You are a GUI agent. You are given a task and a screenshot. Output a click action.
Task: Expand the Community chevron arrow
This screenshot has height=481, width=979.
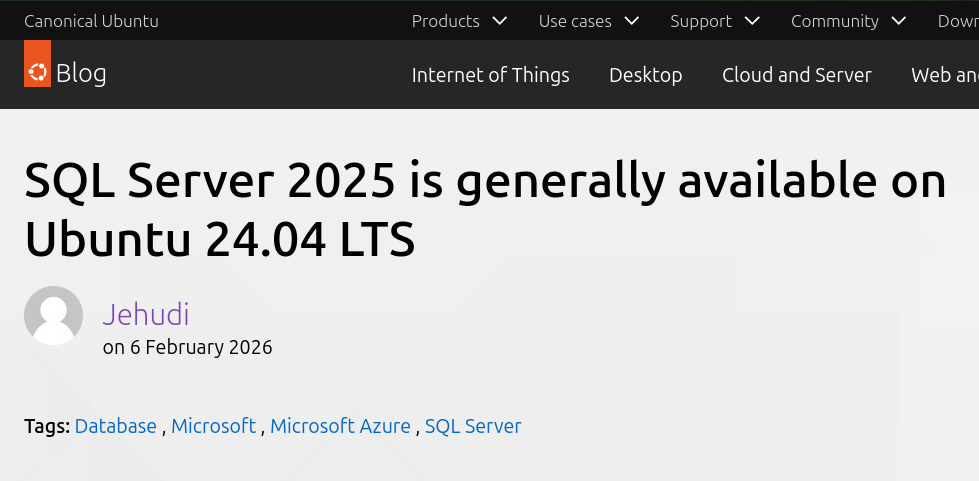point(898,21)
